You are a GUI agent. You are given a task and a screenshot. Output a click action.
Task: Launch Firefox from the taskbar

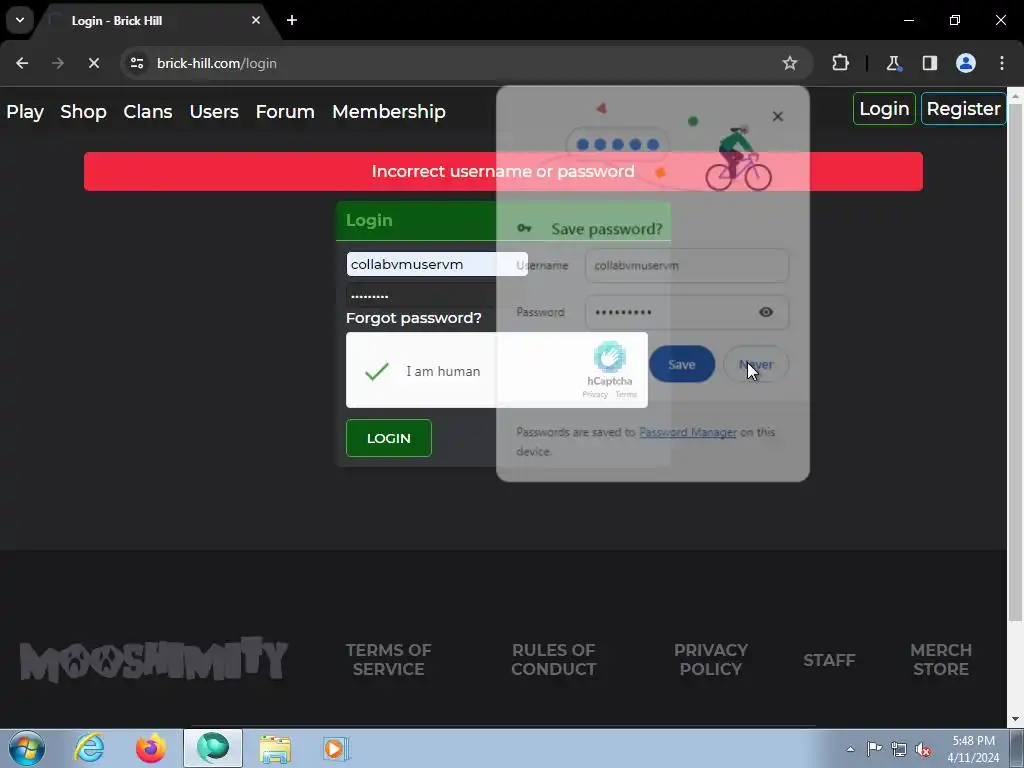coord(150,748)
